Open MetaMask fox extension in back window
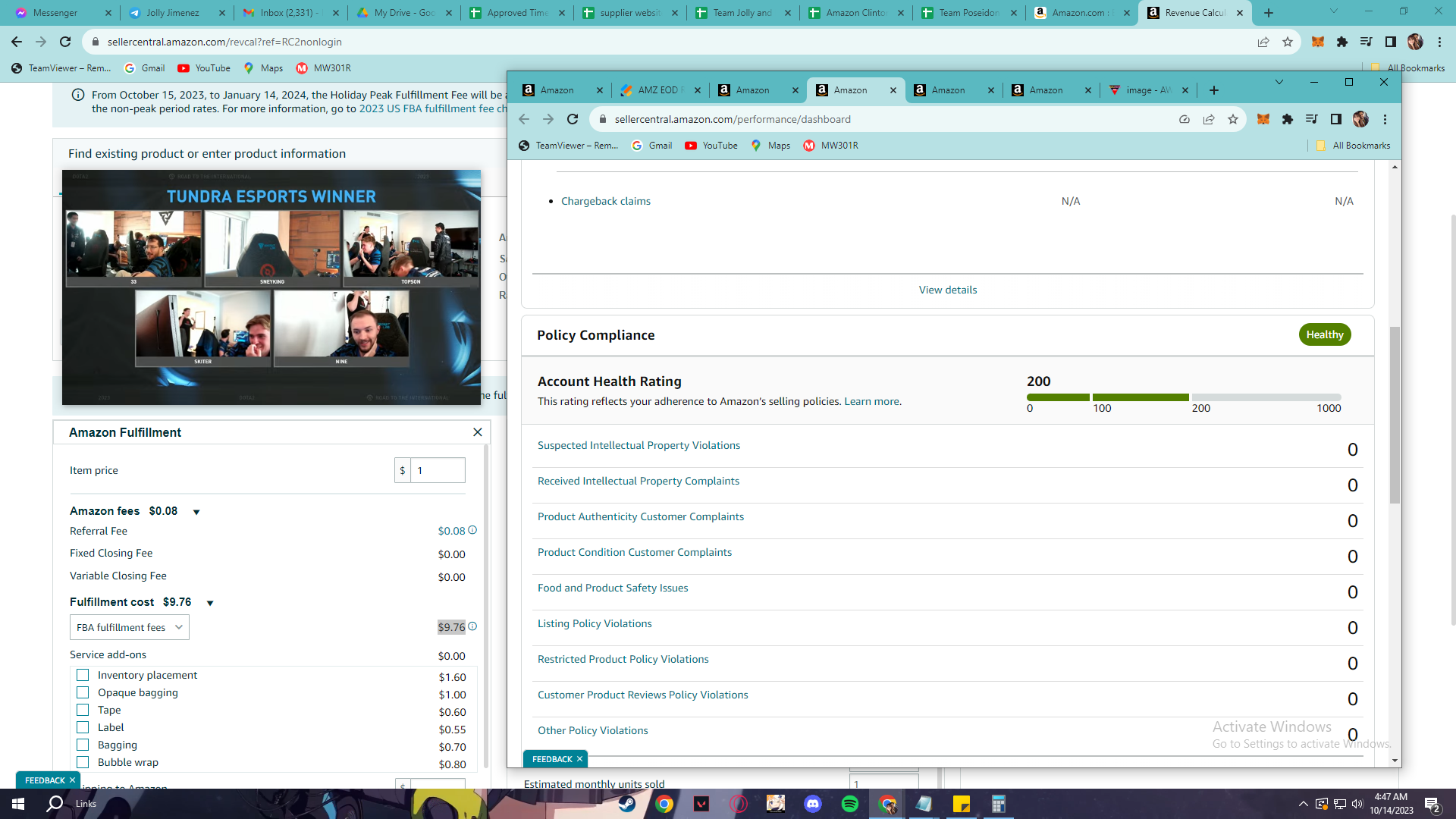The image size is (1456, 819). 1318,42
